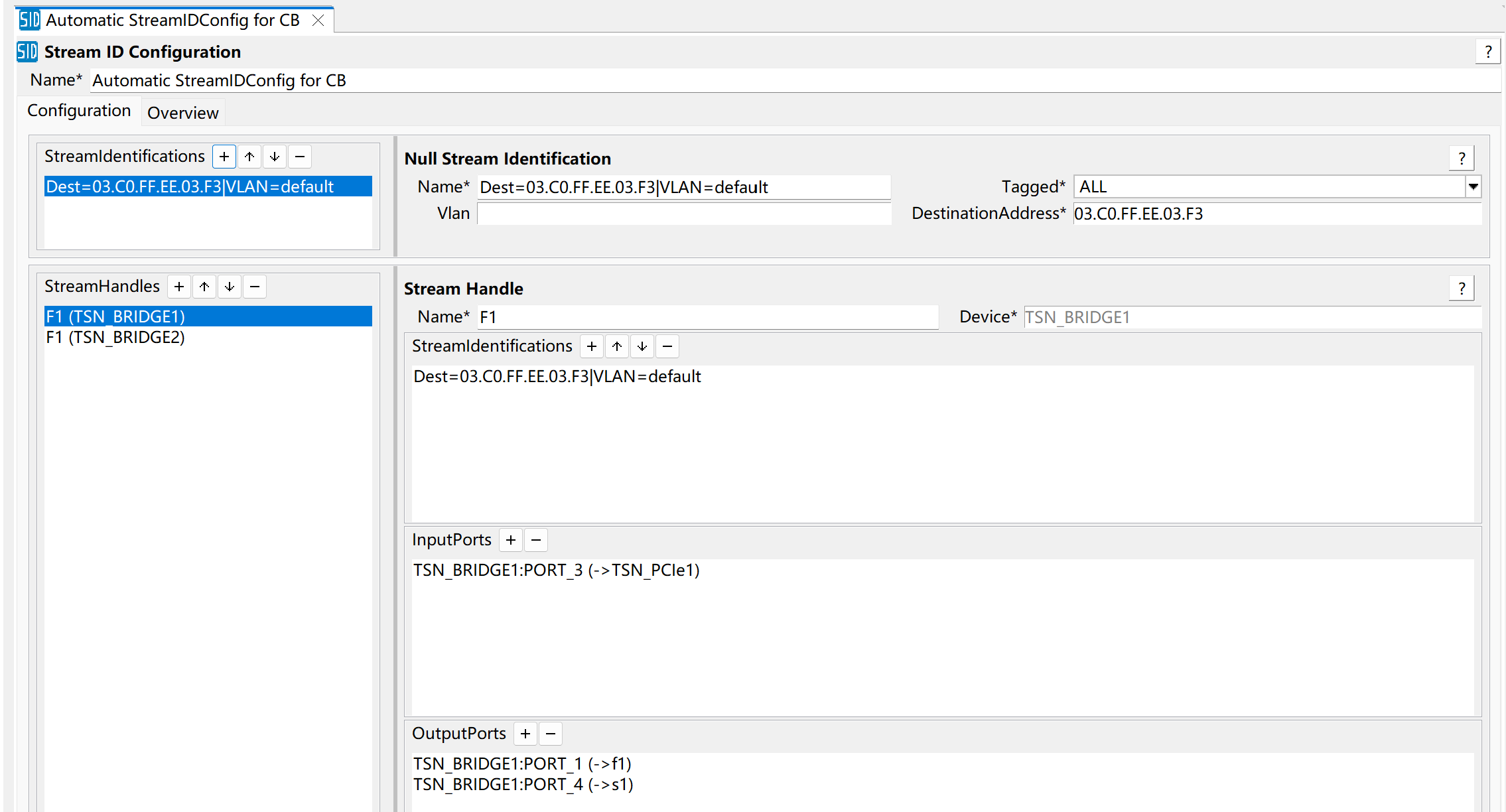
Task: Add an InputPort entry
Action: (511, 540)
